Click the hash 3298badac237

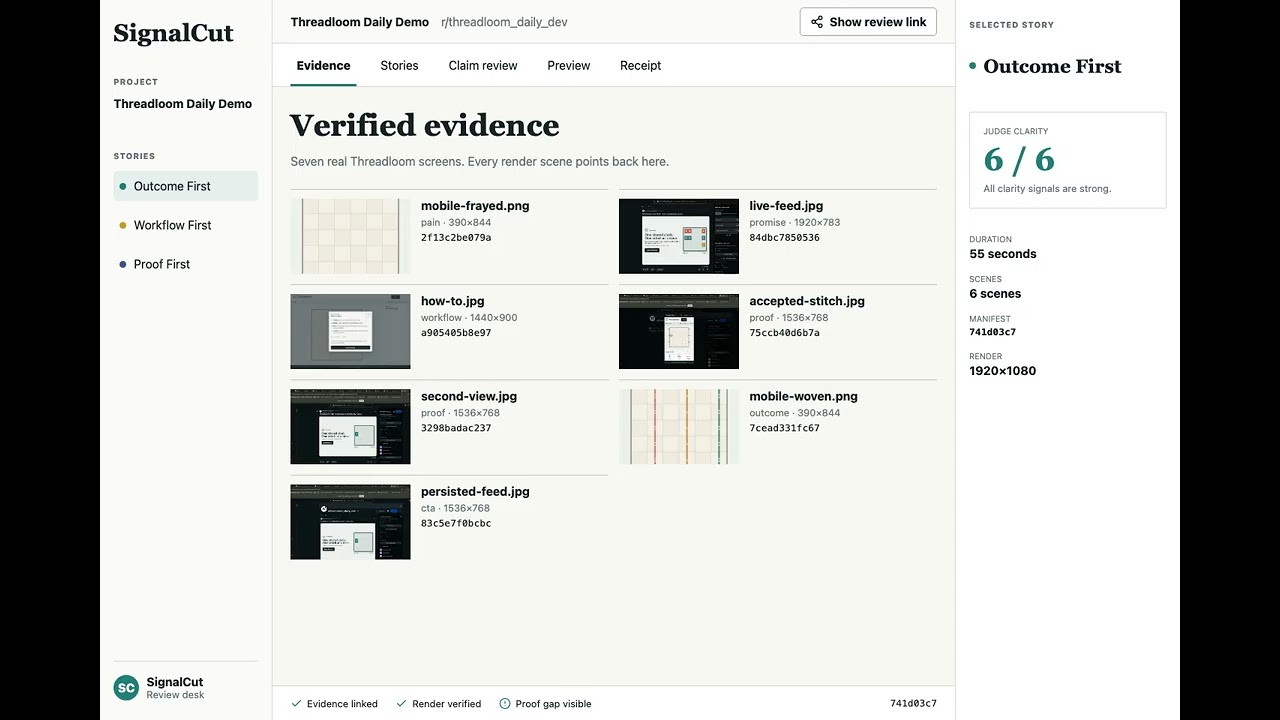[x=456, y=428]
